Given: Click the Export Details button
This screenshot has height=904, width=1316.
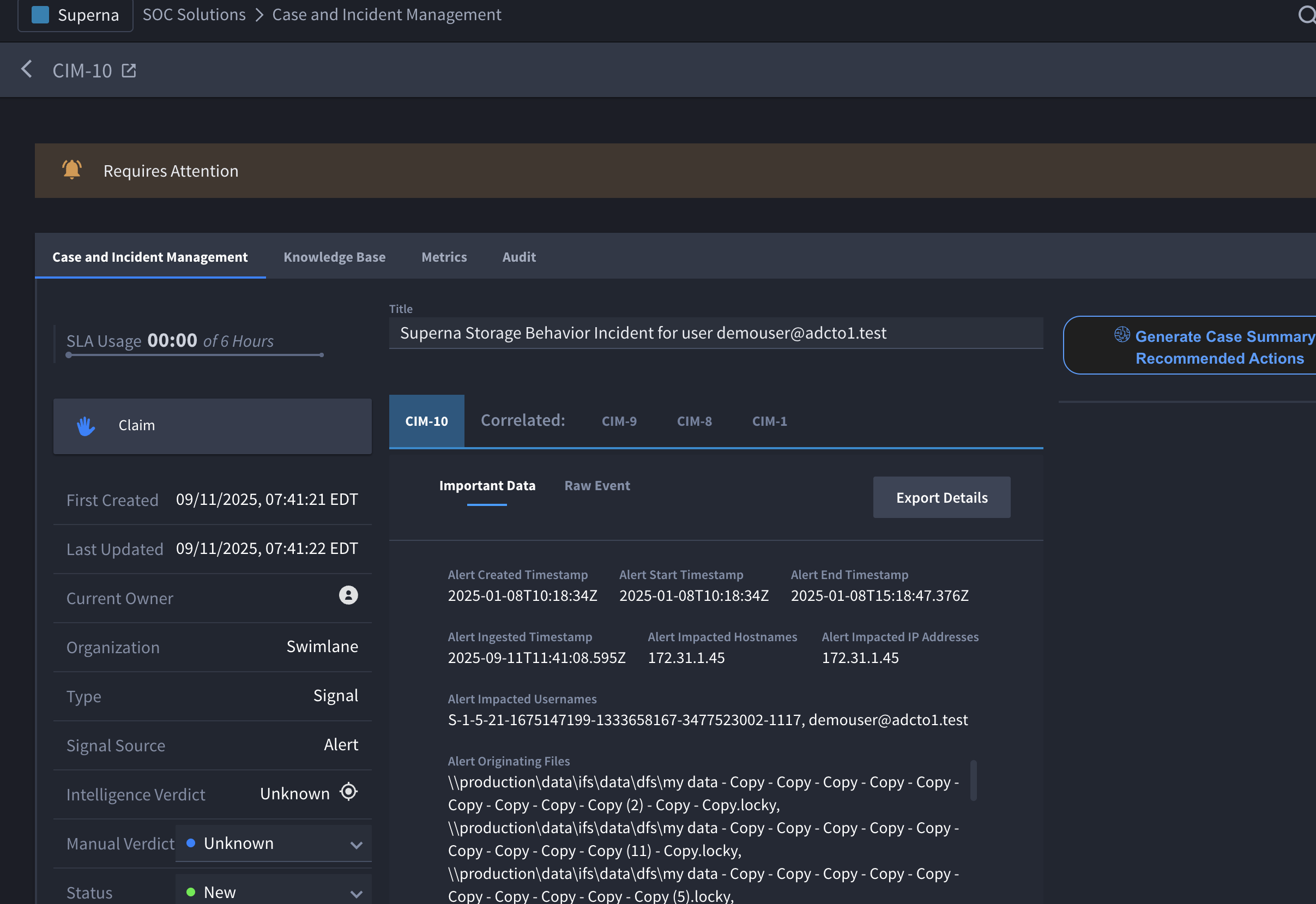Looking at the screenshot, I should point(941,497).
